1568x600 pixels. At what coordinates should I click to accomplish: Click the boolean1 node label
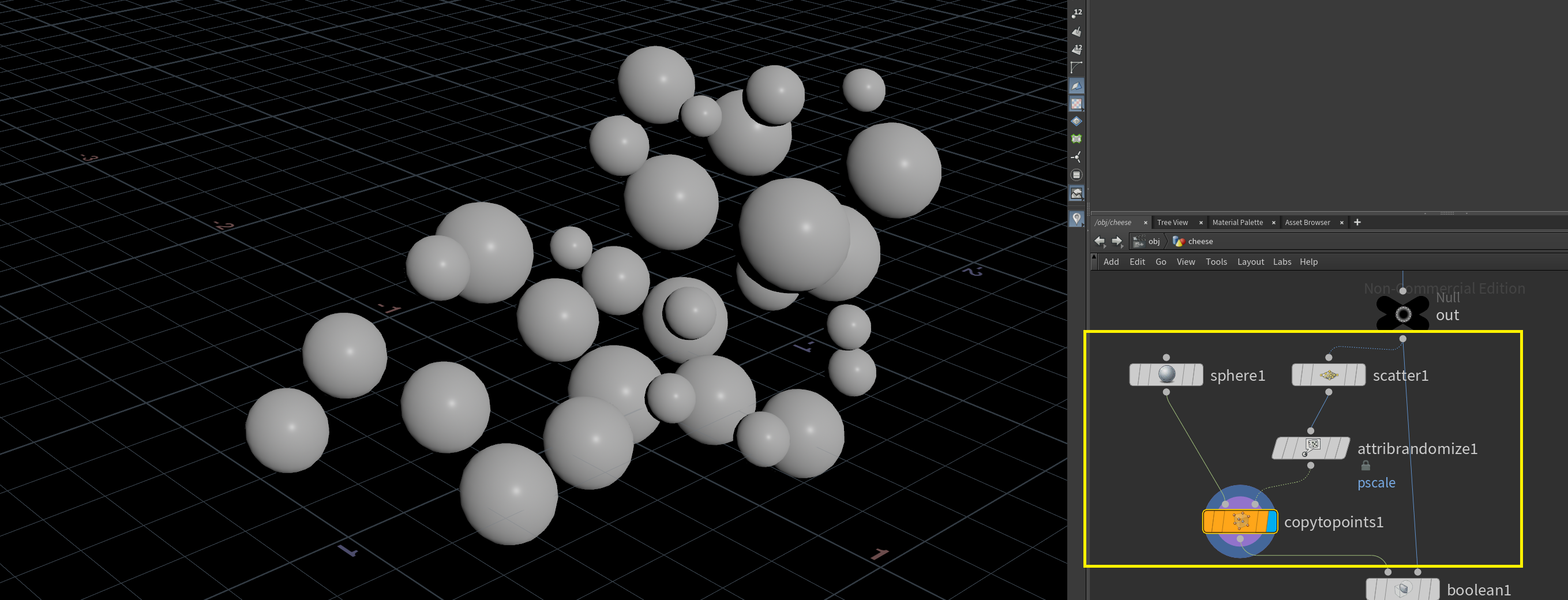[1479, 590]
